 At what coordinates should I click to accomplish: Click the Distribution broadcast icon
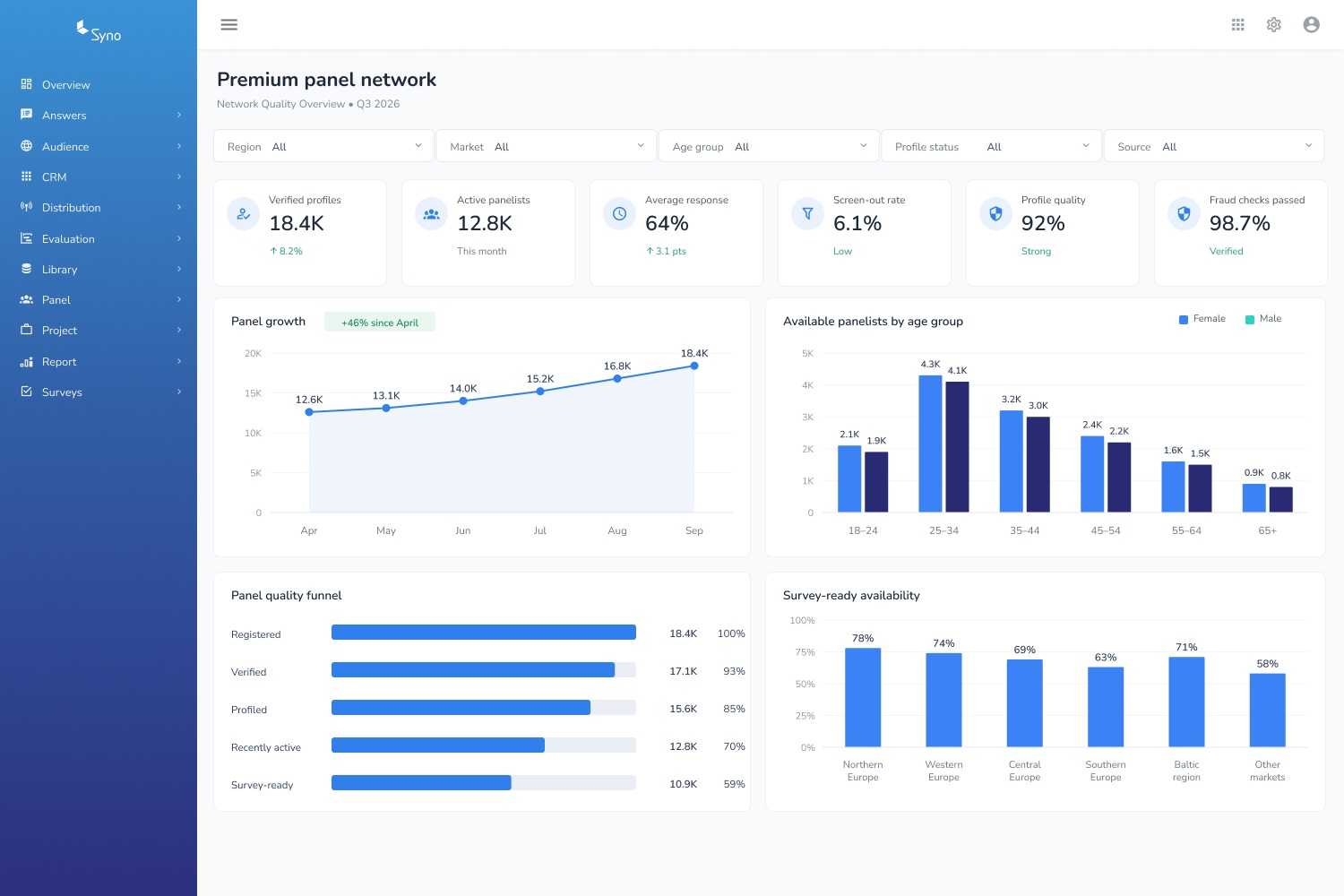pos(27,207)
